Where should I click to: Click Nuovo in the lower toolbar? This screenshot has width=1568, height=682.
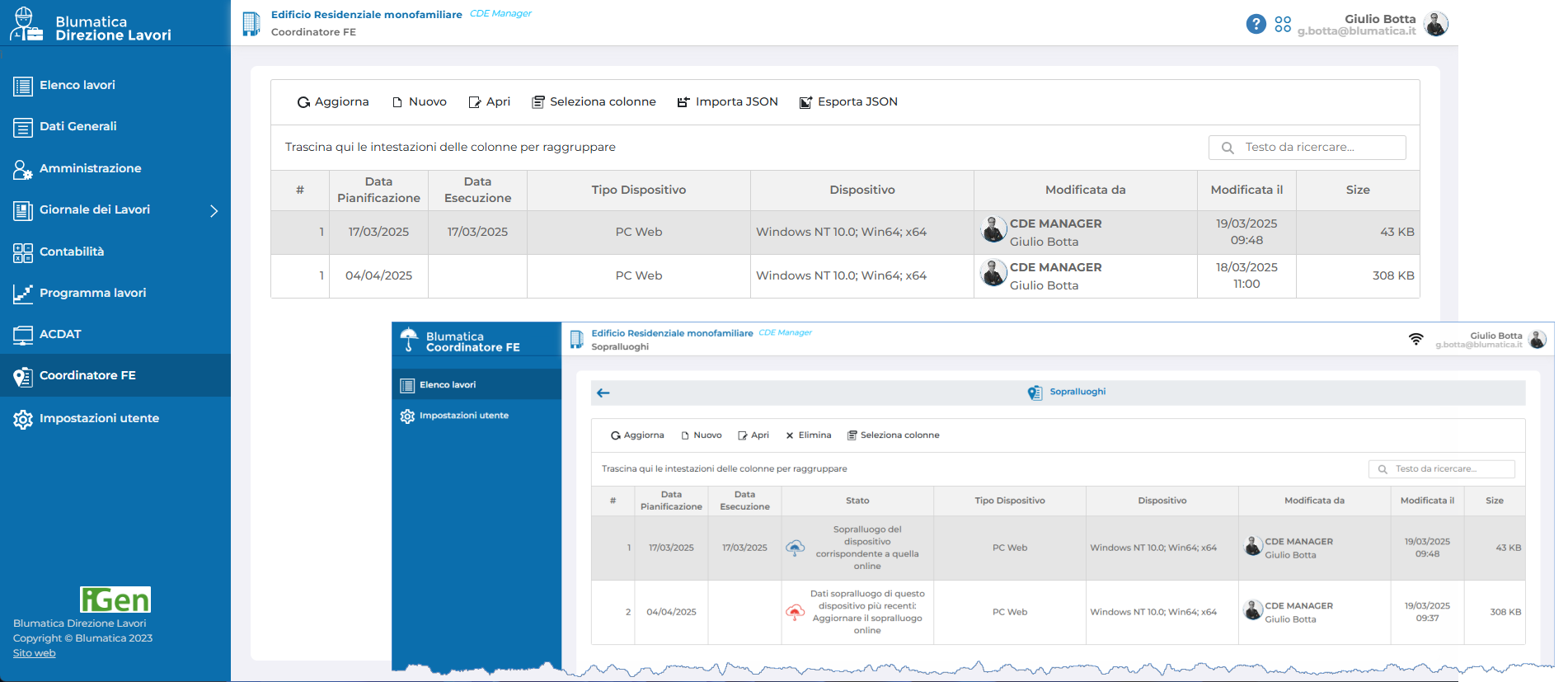tap(702, 435)
